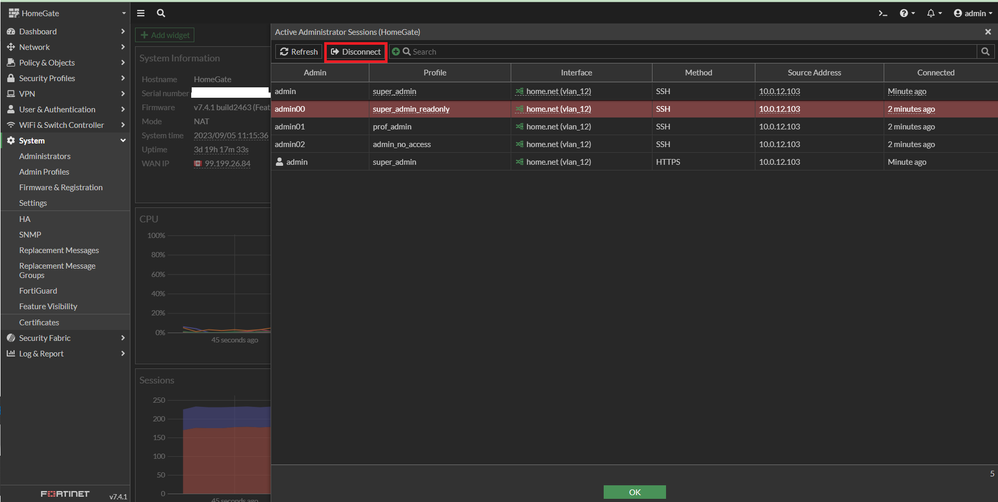Click the search magnifier button at right
Image resolution: width=998 pixels, height=502 pixels.
coord(985,52)
